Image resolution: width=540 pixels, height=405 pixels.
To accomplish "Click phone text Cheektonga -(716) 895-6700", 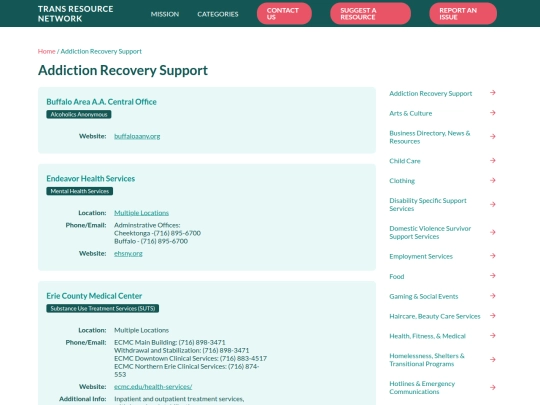I will (157, 233).
